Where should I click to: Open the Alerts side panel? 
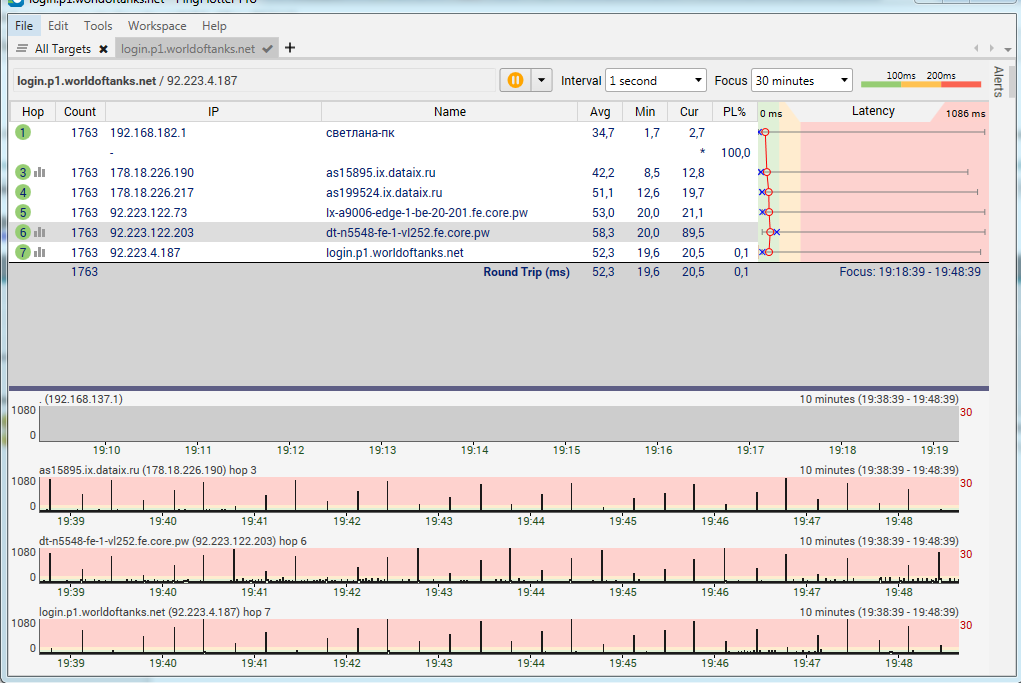point(997,82)
